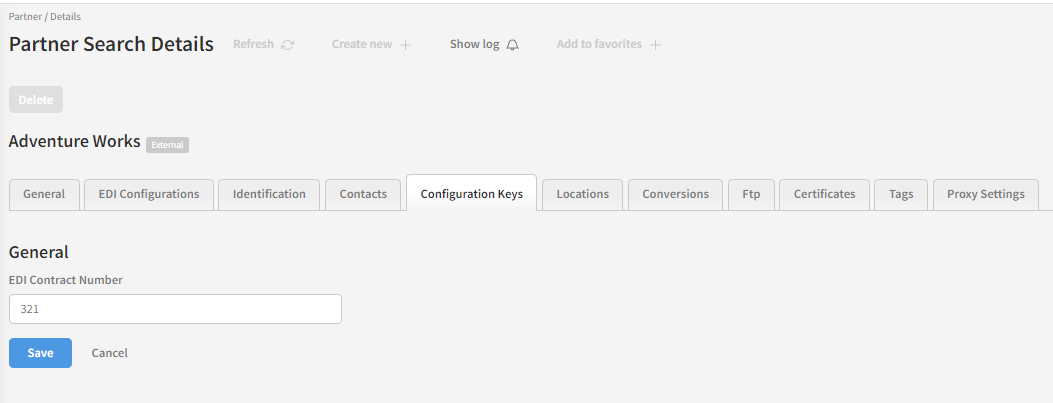This screenshot has width=1053, height=403.
Task: Click the Partner breadcrumb link
Action: (x=24, y=17)
